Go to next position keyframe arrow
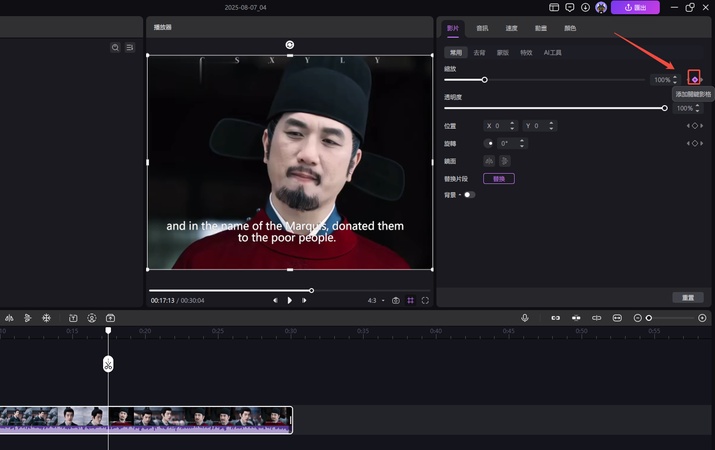715x450 pixels. pyautogui.click(x=702, y=126)
